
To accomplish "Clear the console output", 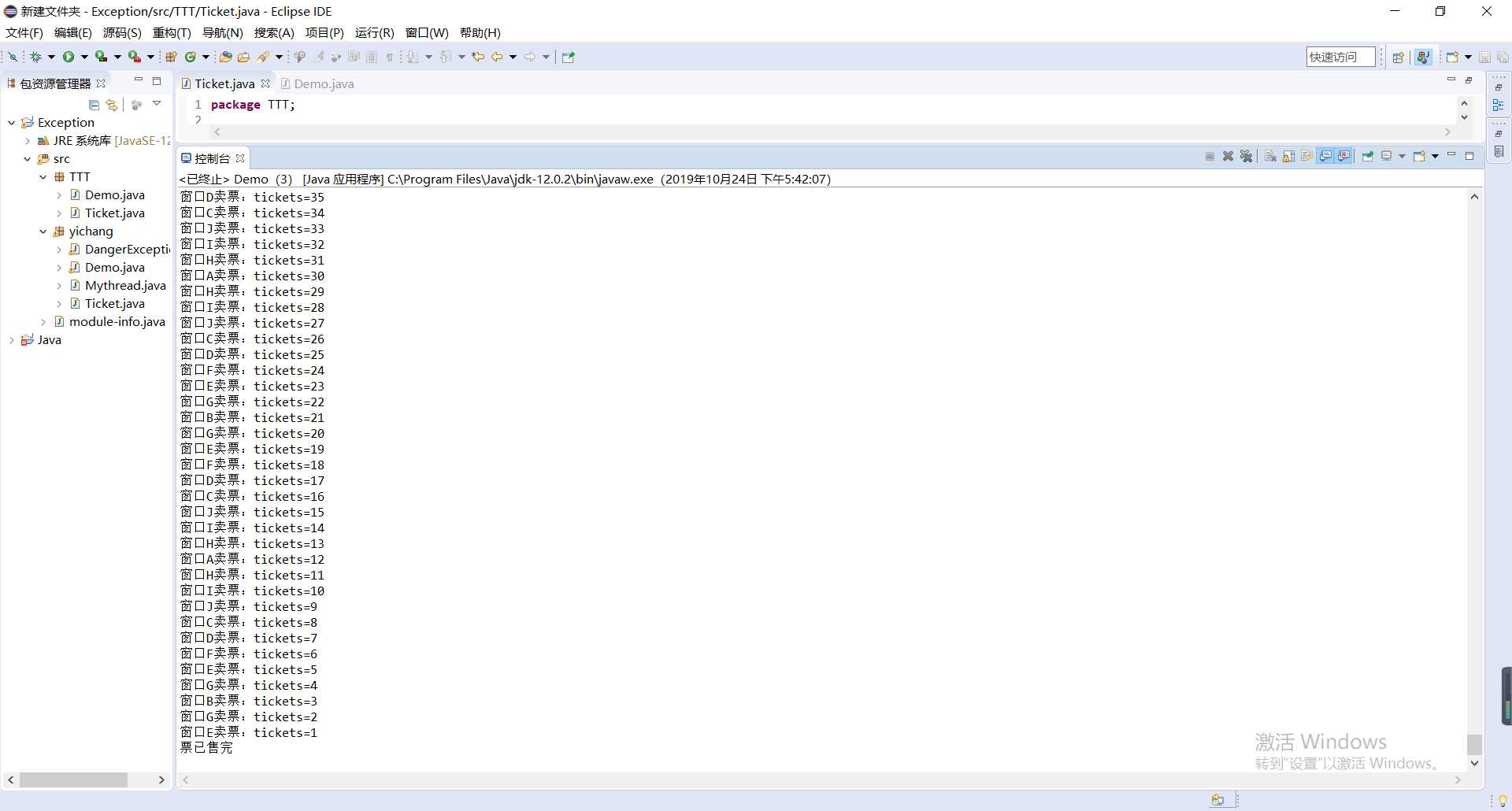I will pyautogui.click(x=1270, y=156).
